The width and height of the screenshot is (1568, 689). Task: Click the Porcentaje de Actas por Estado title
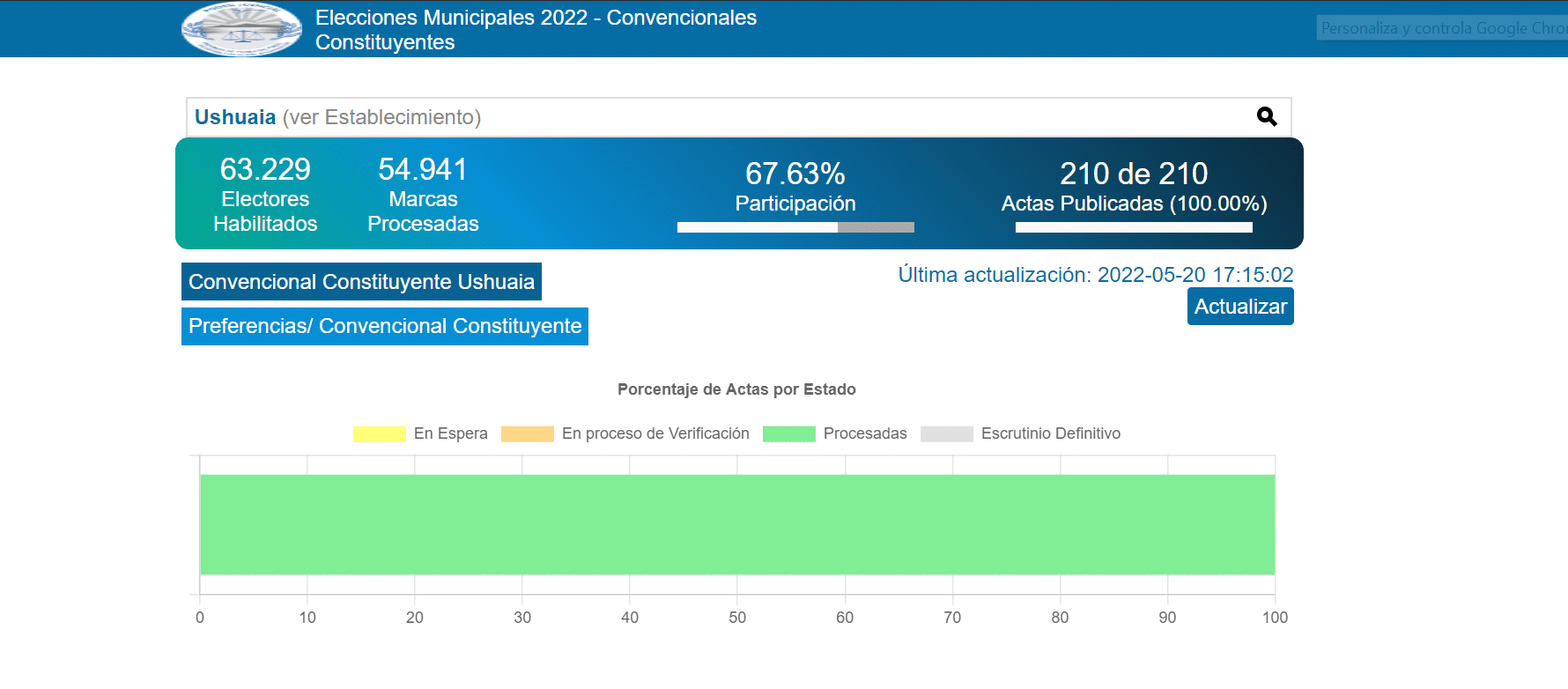[x=736, y=389]
